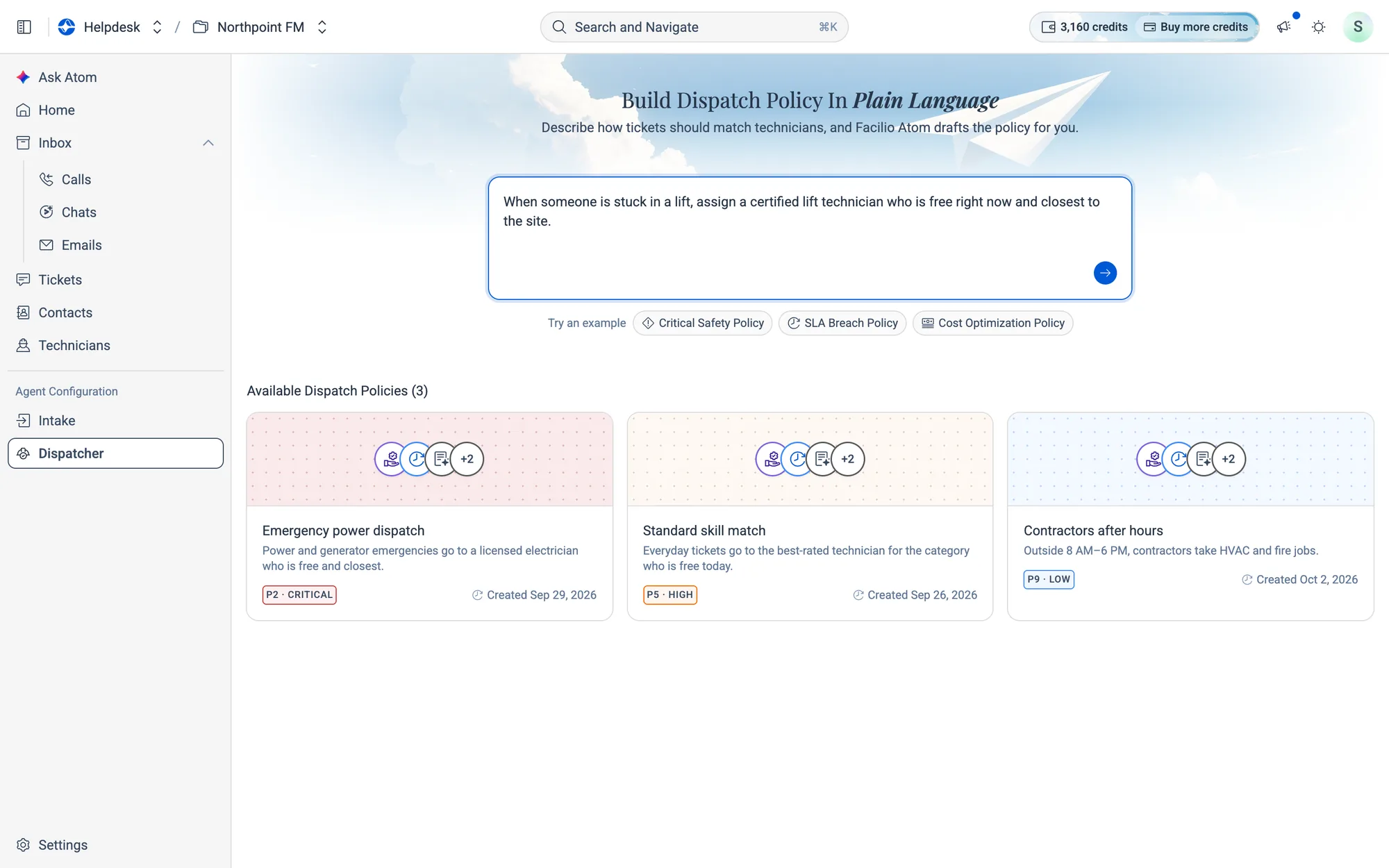Click document icon on Contractors after hours card
Image resolution: width=1389 pixels, height=868 pixels.
[x=1204, y=459]
